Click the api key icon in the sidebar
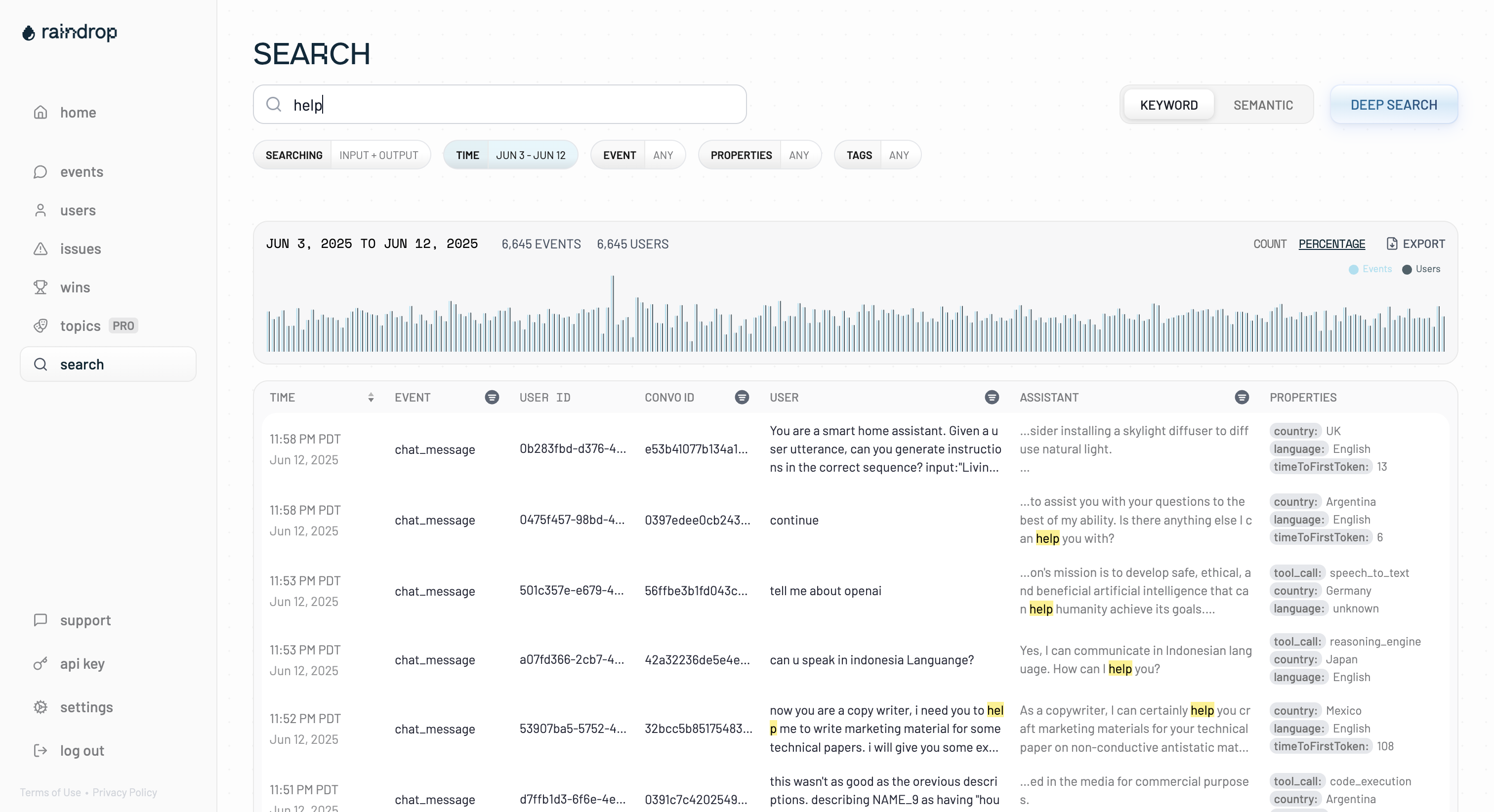 click(x=40, y=663)
